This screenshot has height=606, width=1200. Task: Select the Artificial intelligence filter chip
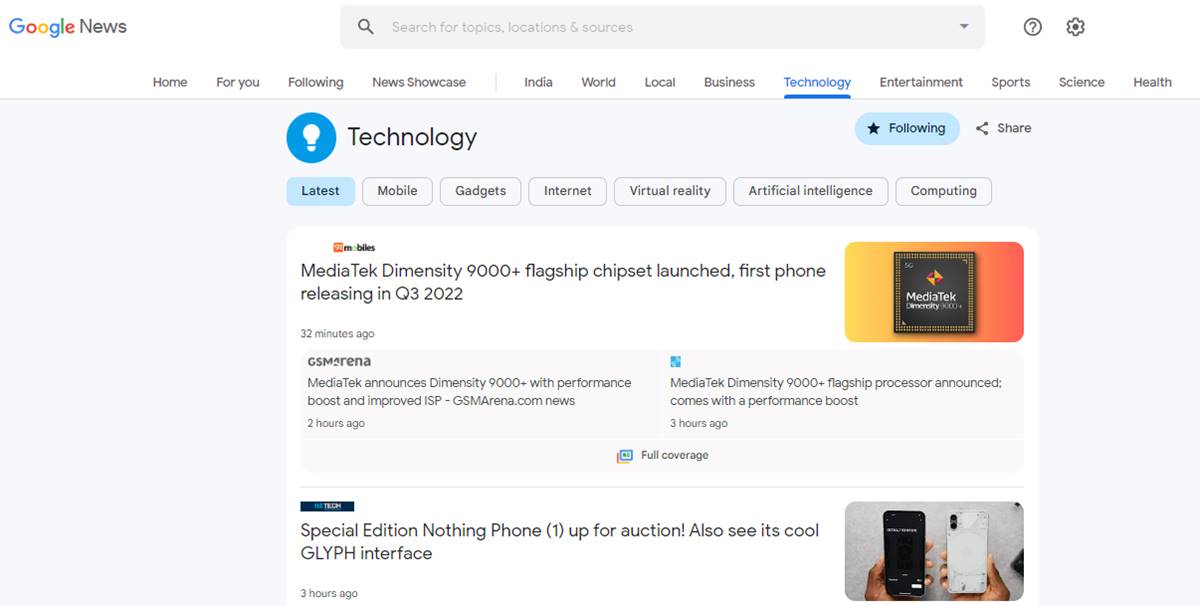(x=810, y=191)
